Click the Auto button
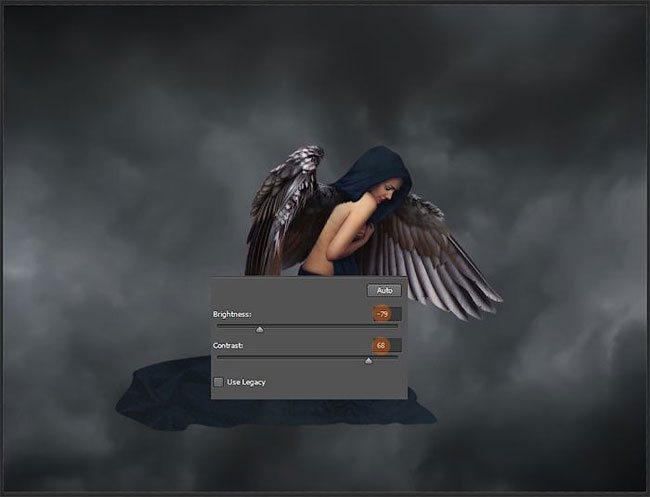 click(x=384, y=291)
